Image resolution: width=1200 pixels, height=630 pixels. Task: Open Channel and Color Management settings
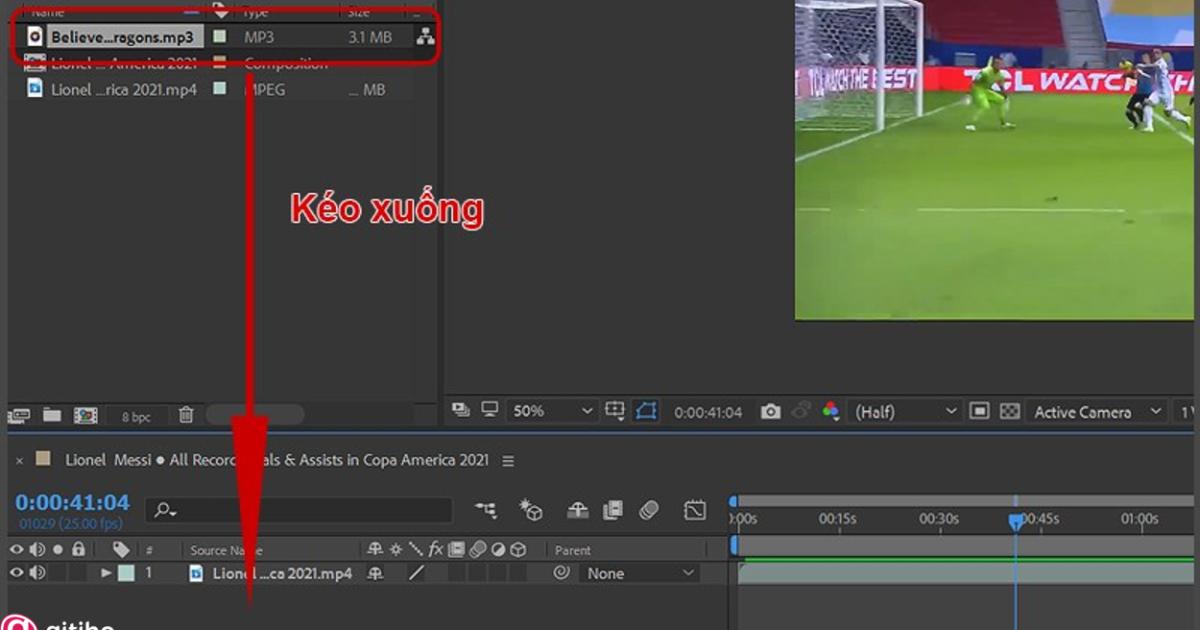point(831,410)
